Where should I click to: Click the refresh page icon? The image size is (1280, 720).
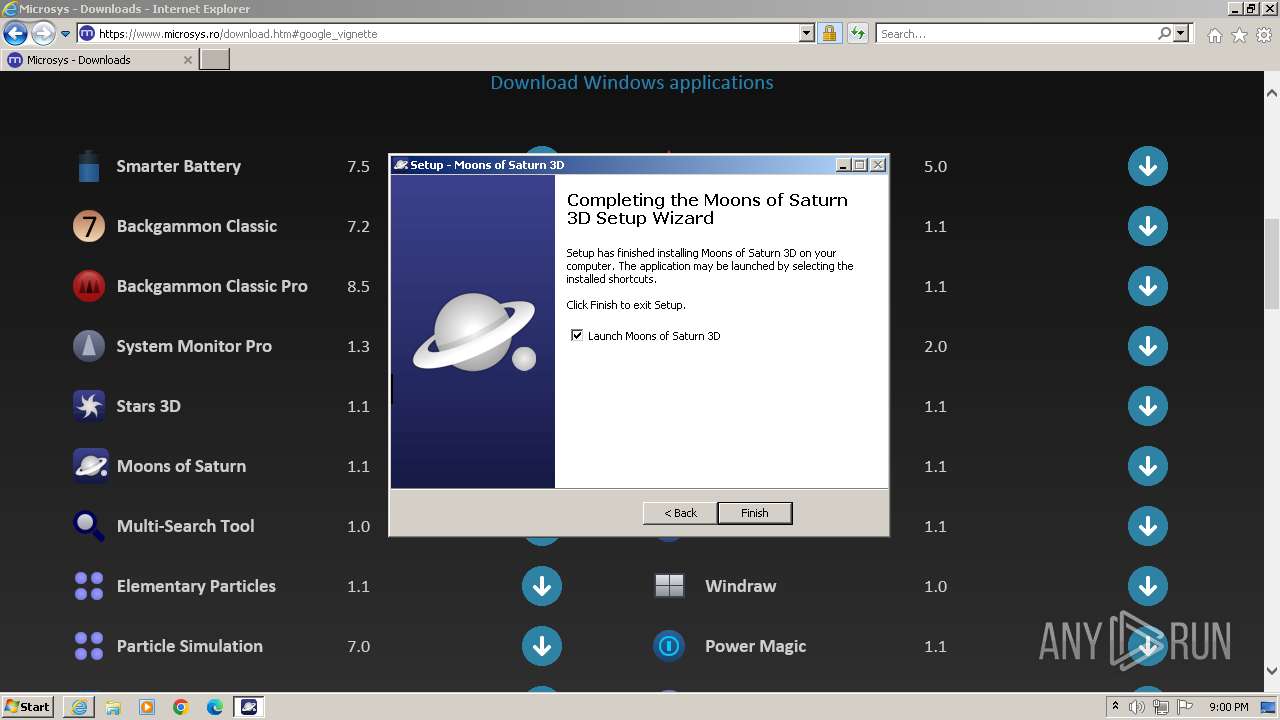point(857,33)
